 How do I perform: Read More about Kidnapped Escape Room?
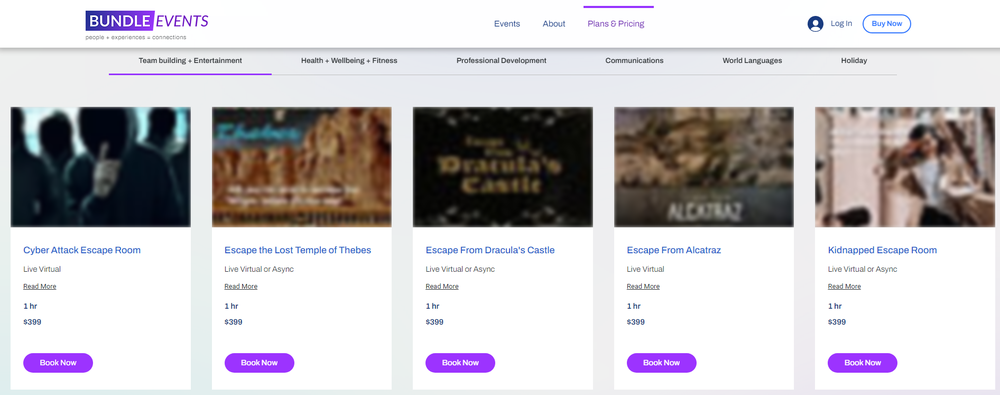click(844, 287)
